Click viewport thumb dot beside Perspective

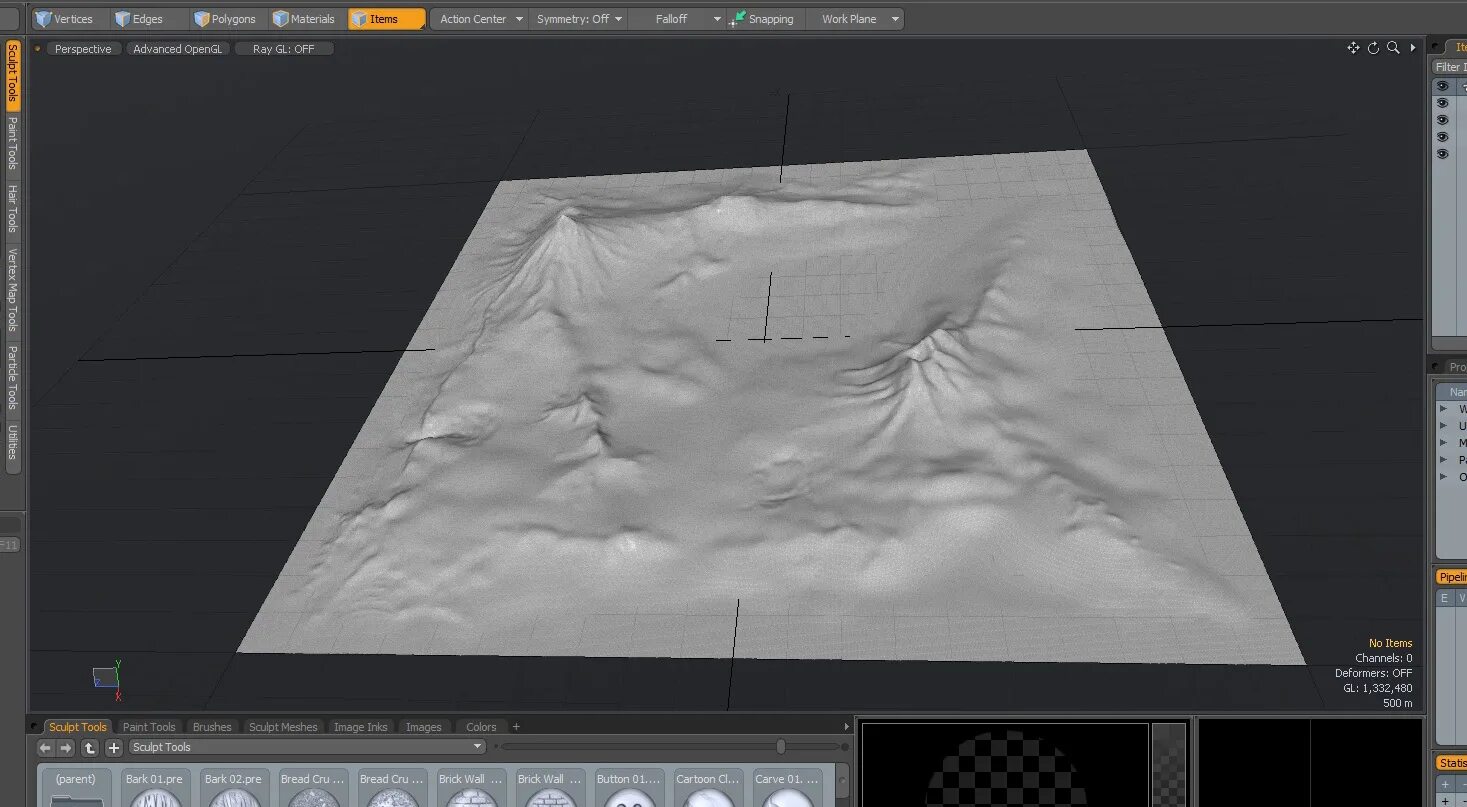38,49
